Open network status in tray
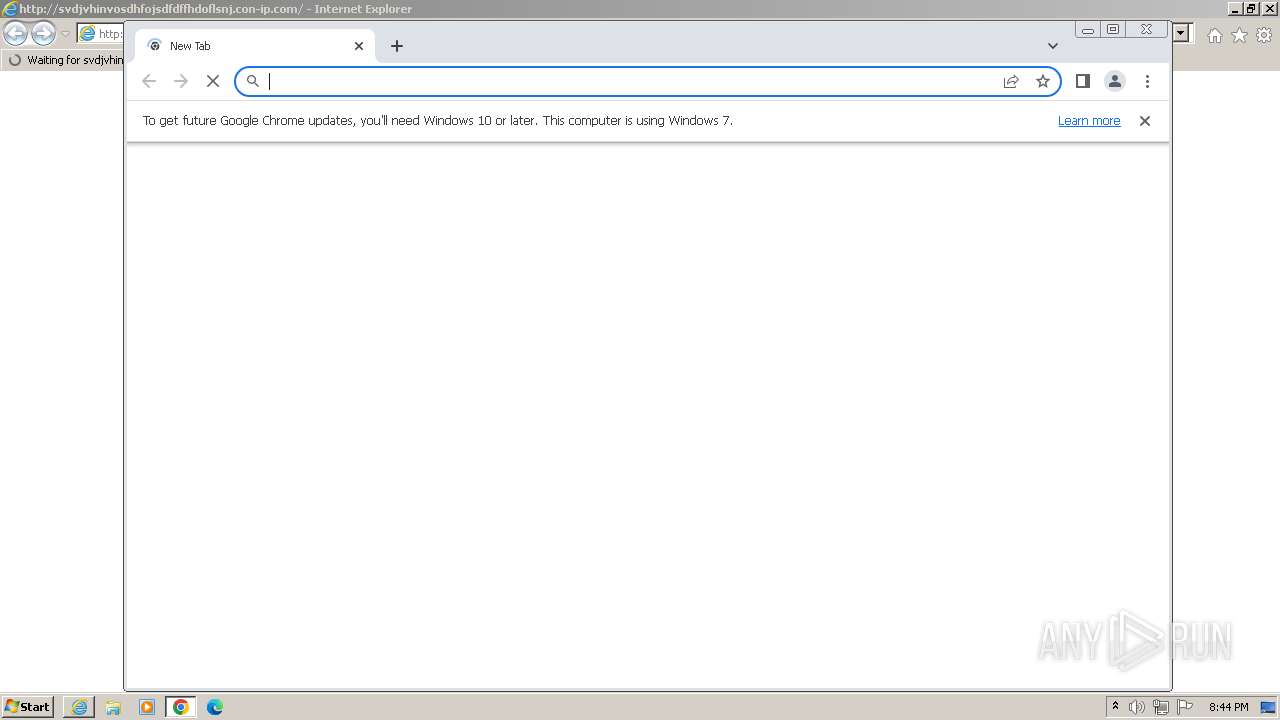Image resolution: width=1280 pixels, height=720 pixels. tap(1161, 707)
